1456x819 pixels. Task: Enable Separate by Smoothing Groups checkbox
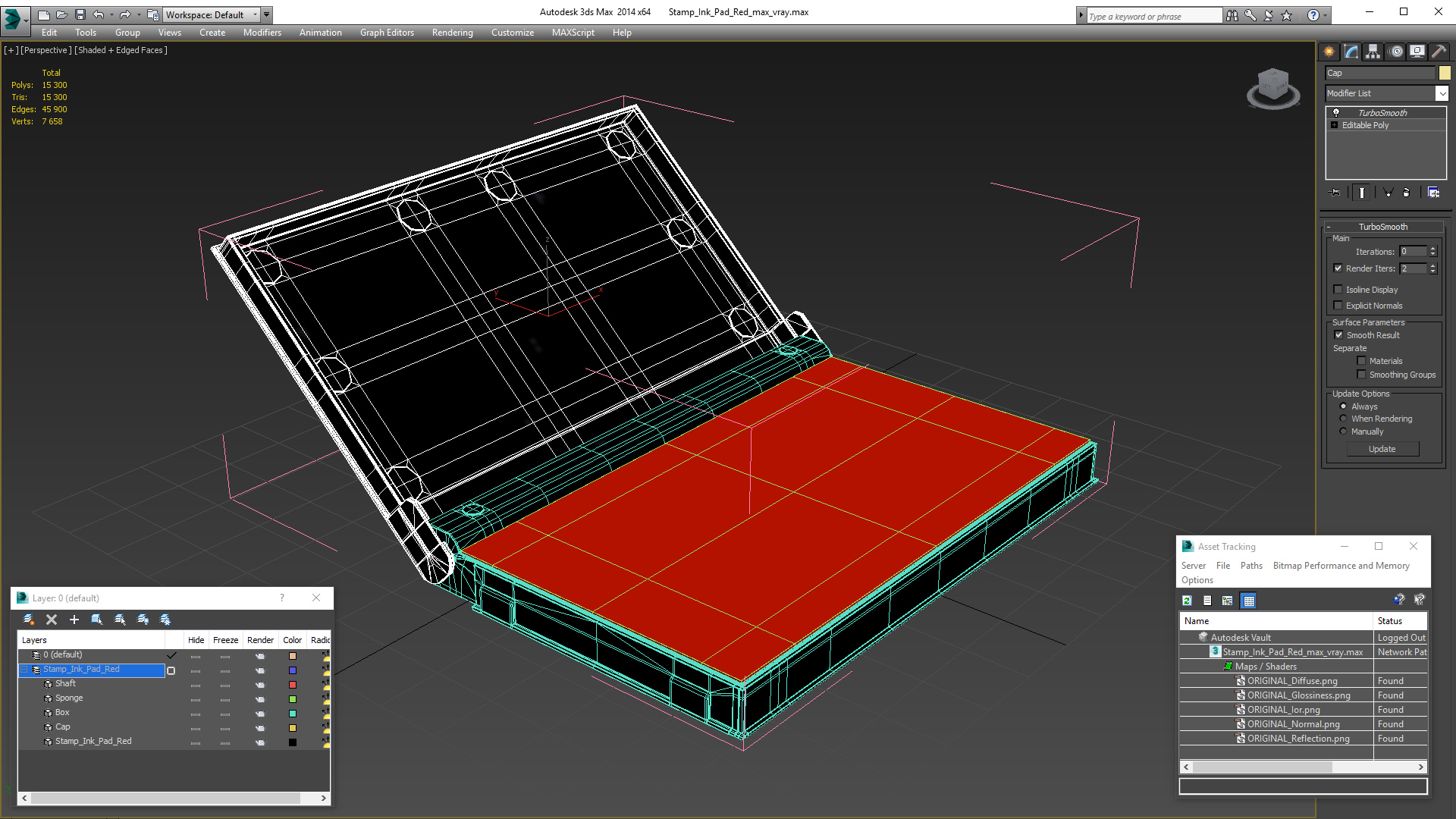point(1362,375)
